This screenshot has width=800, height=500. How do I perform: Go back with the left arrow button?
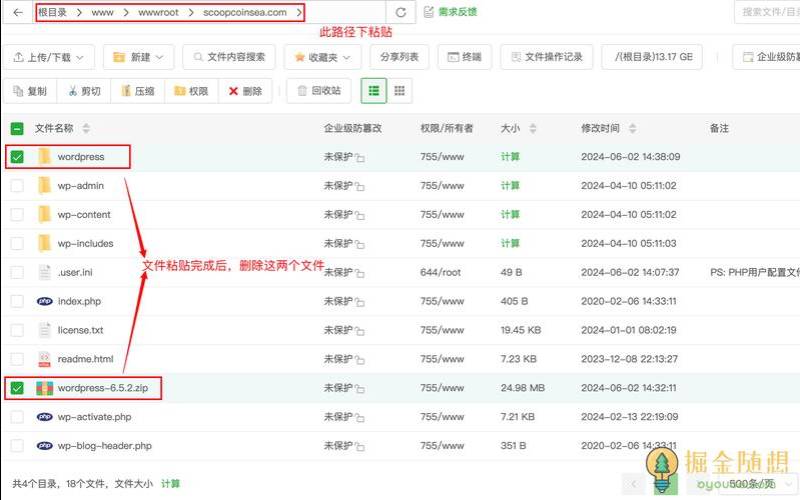(18, 12)
